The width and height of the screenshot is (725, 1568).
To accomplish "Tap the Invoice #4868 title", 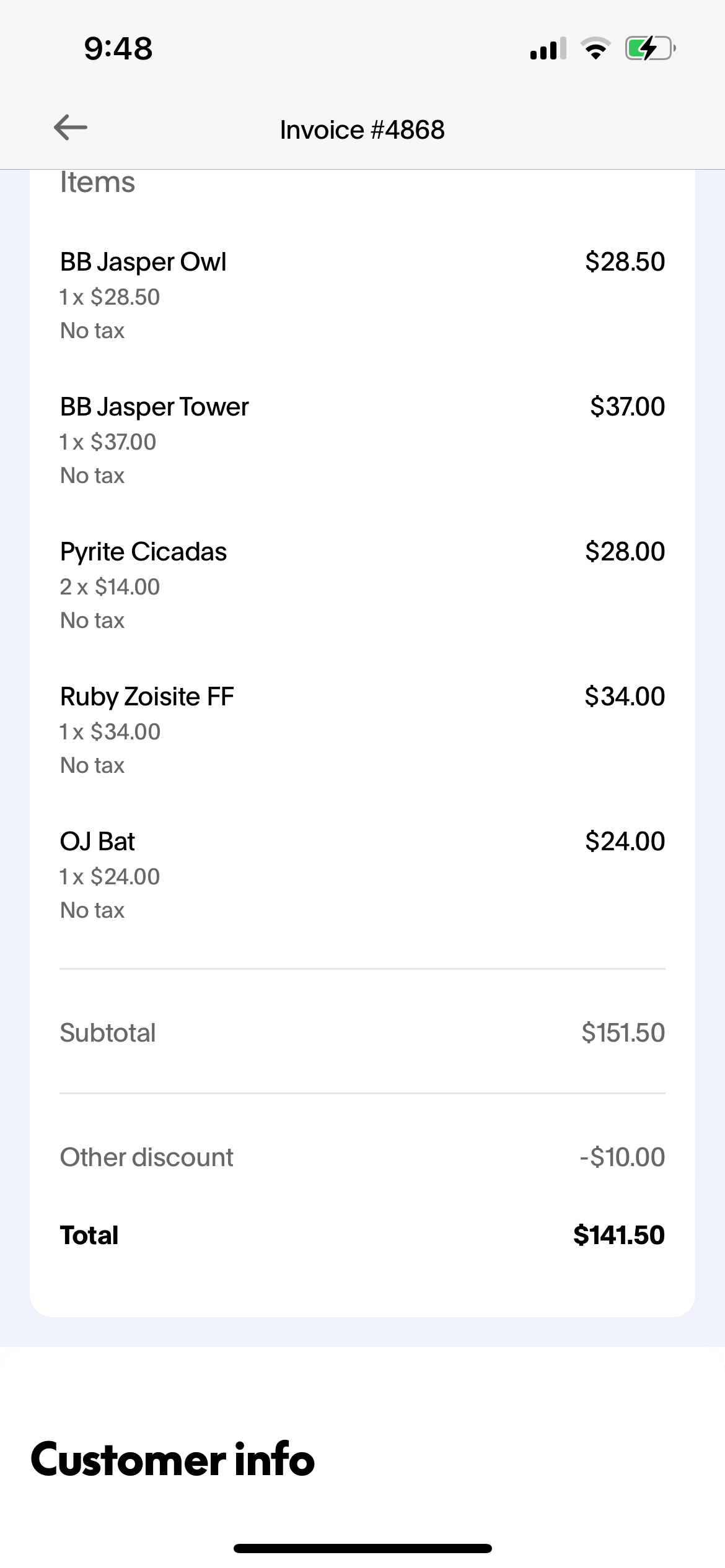I will [x=362, y=130].
